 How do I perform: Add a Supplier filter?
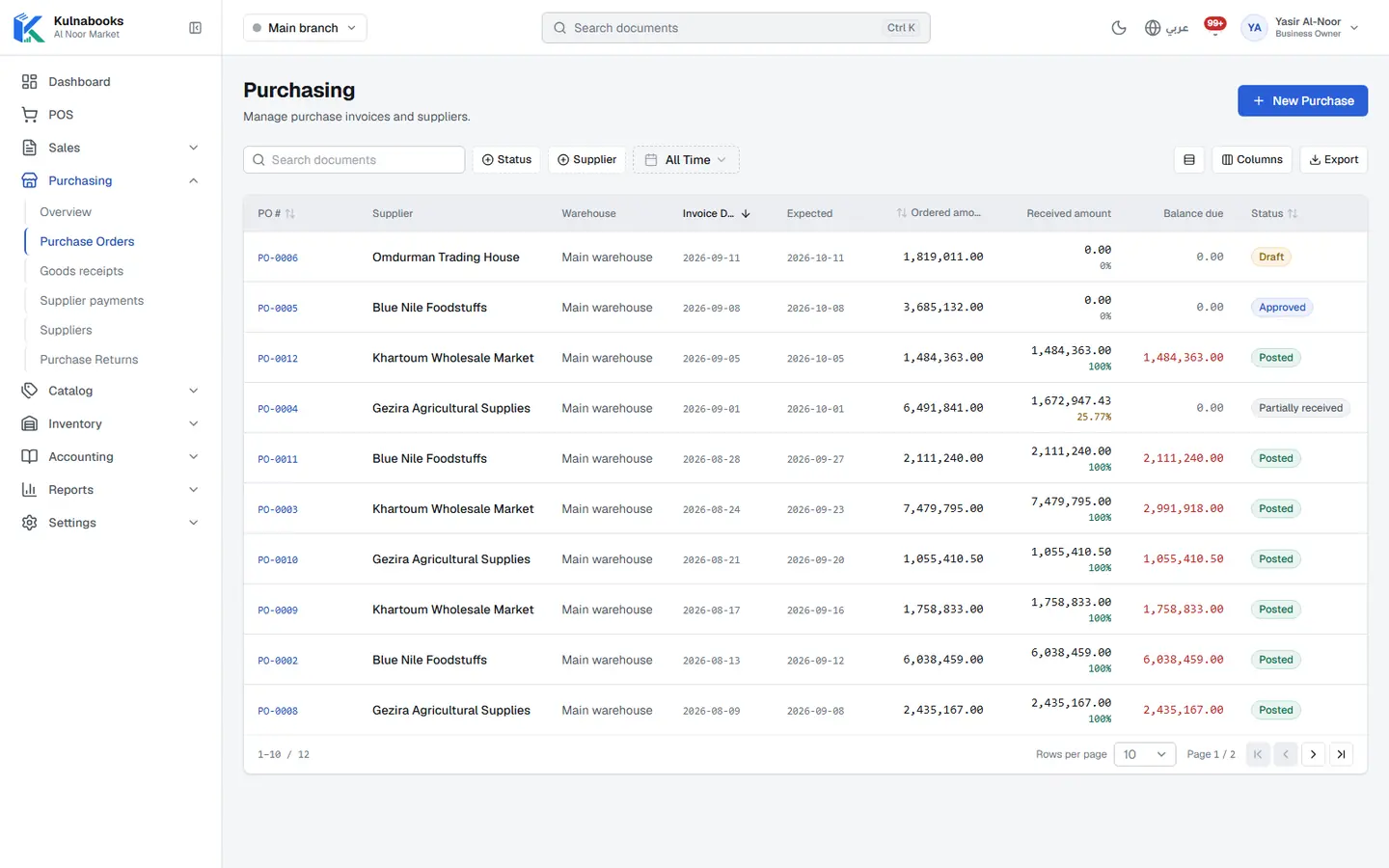[586, 160]
